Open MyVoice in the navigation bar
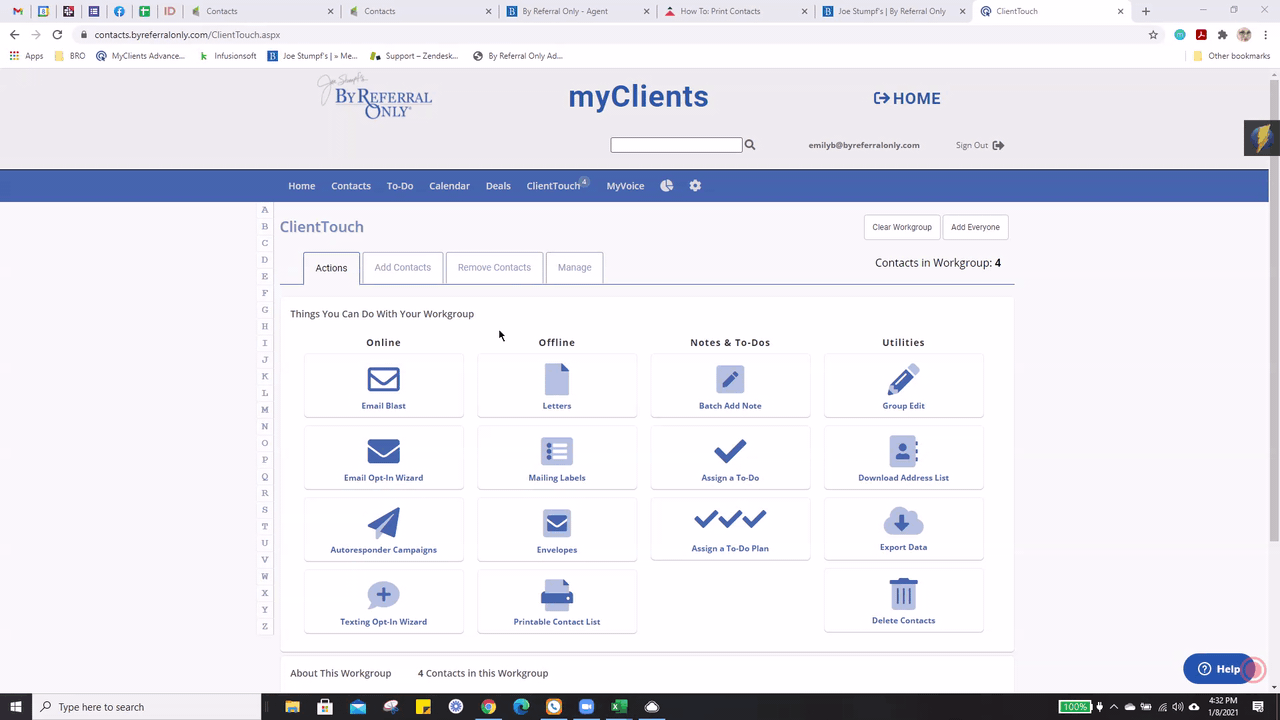Screen dimensions: 1280x720 [x=625, y=186]
